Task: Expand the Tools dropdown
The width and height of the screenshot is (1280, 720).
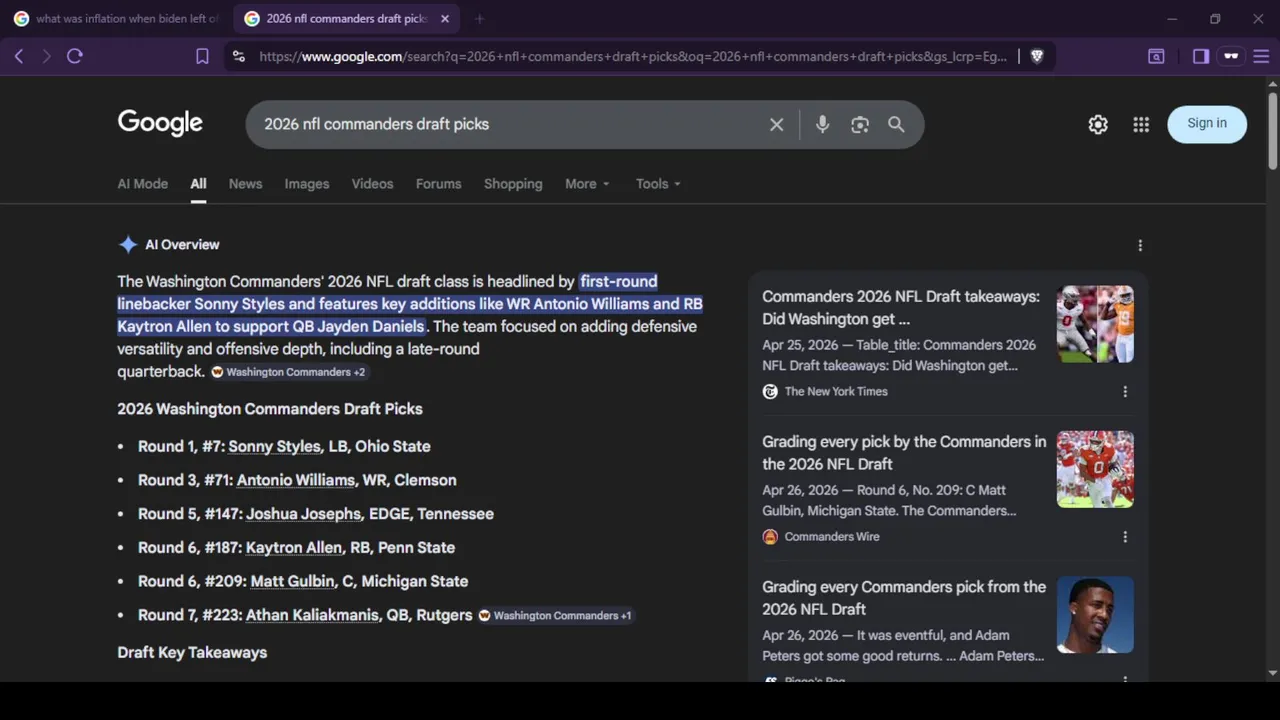Action: [x=658, y=184]
